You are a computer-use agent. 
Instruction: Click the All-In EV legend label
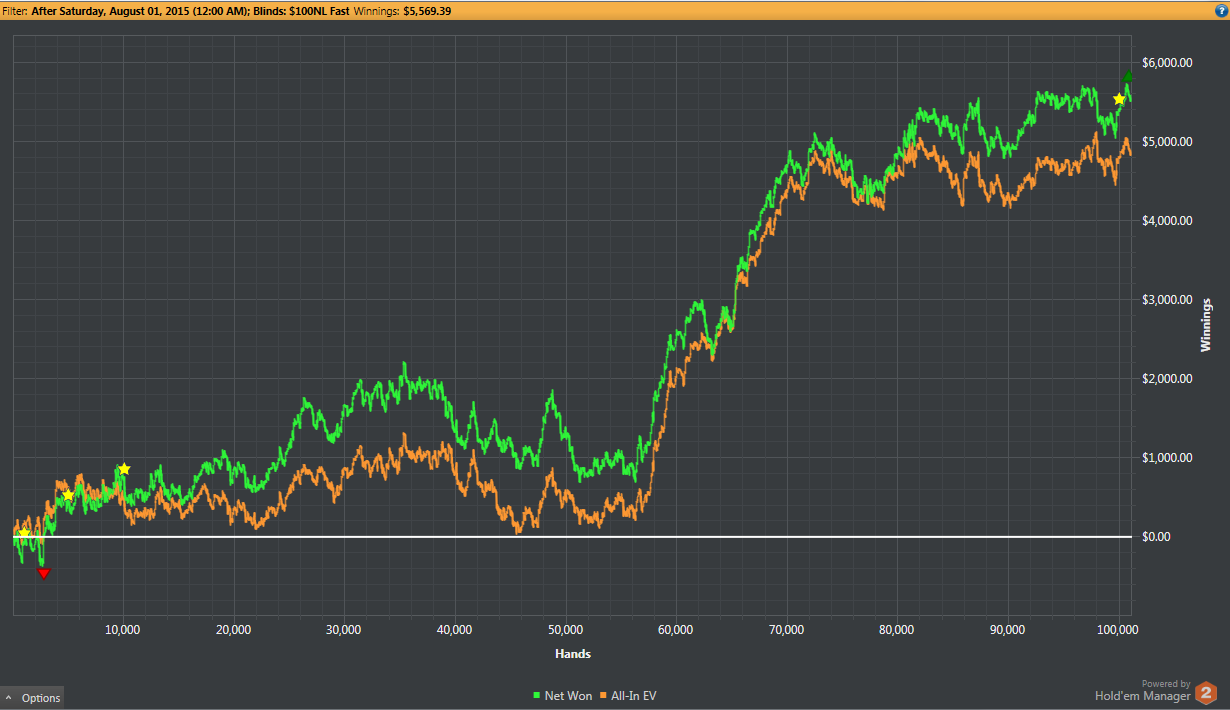[634, 696]
